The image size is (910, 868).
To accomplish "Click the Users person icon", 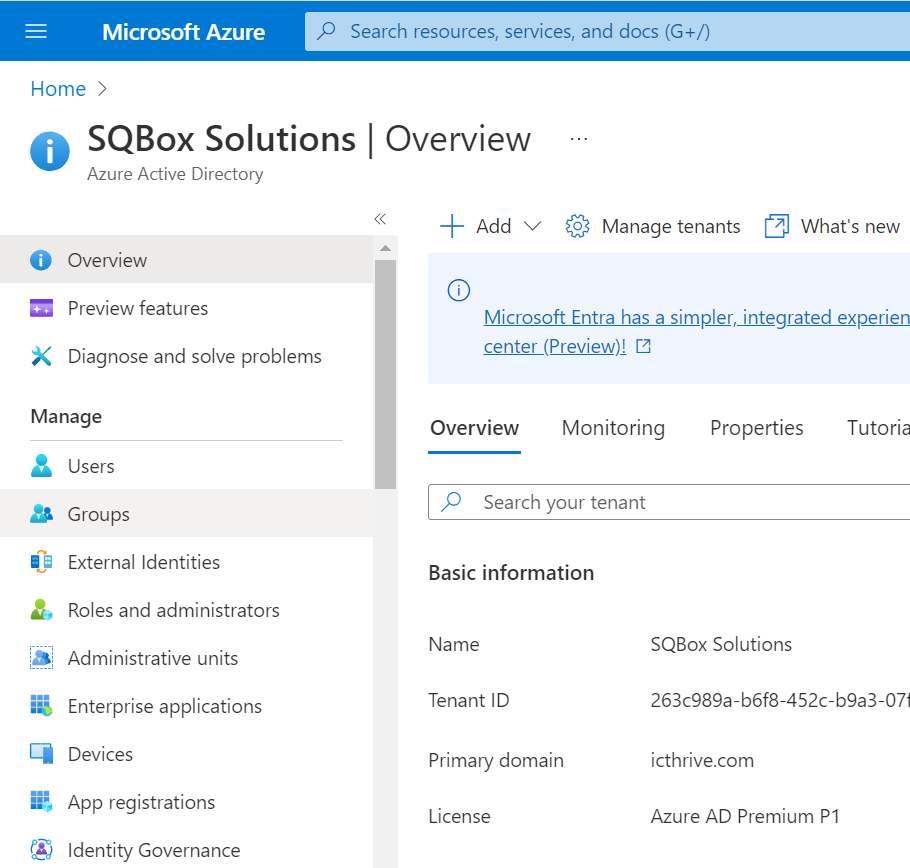I will 41,466.
